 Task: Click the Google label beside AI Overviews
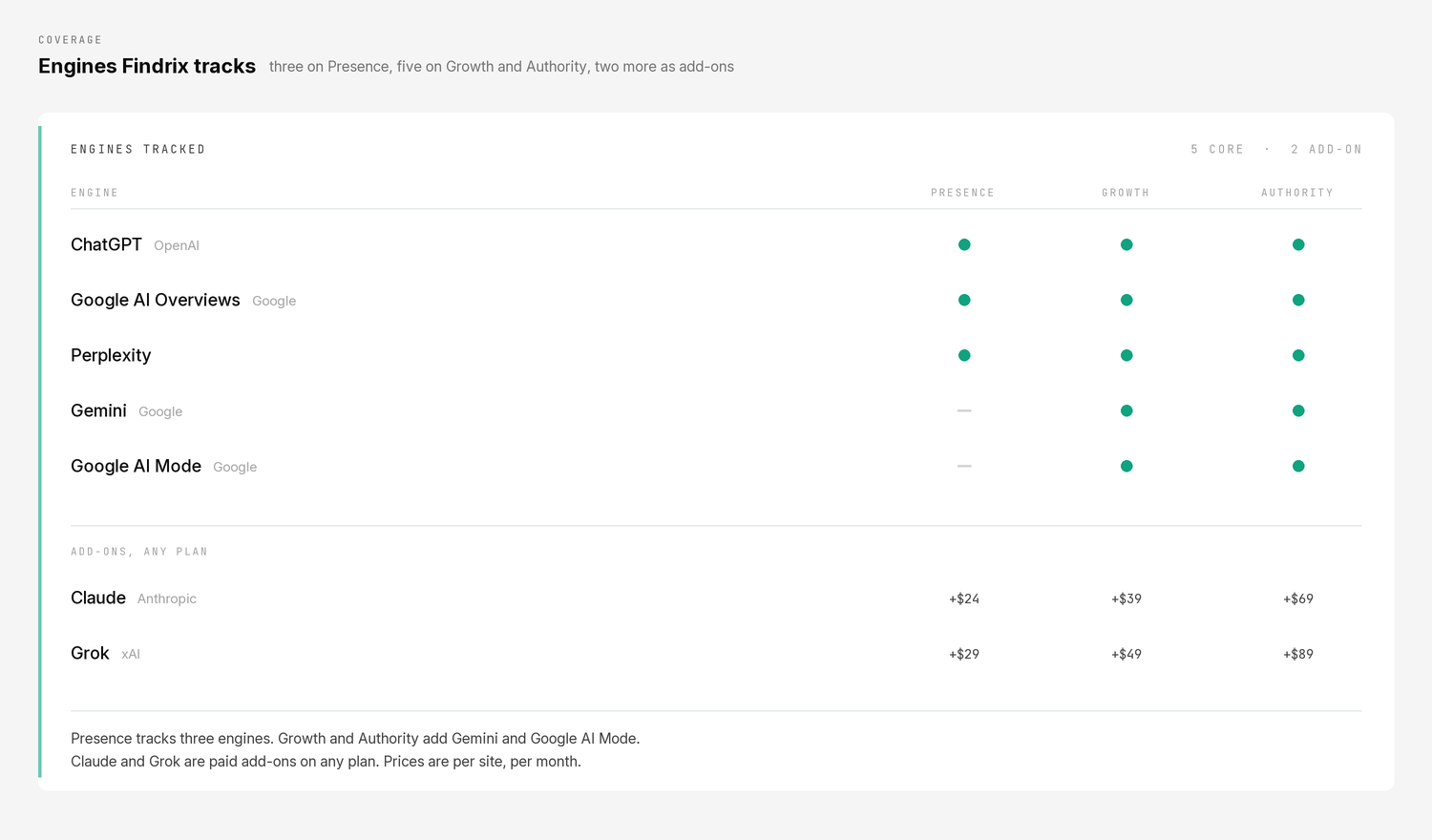pyautogui.click(x=274, y=301)
